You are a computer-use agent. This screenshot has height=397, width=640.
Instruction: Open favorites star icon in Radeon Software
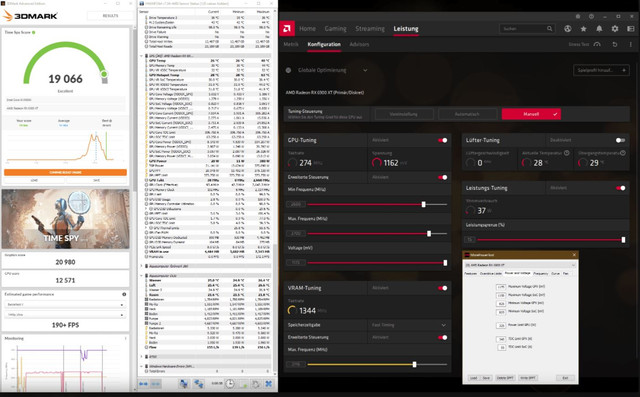coord(583,29)
